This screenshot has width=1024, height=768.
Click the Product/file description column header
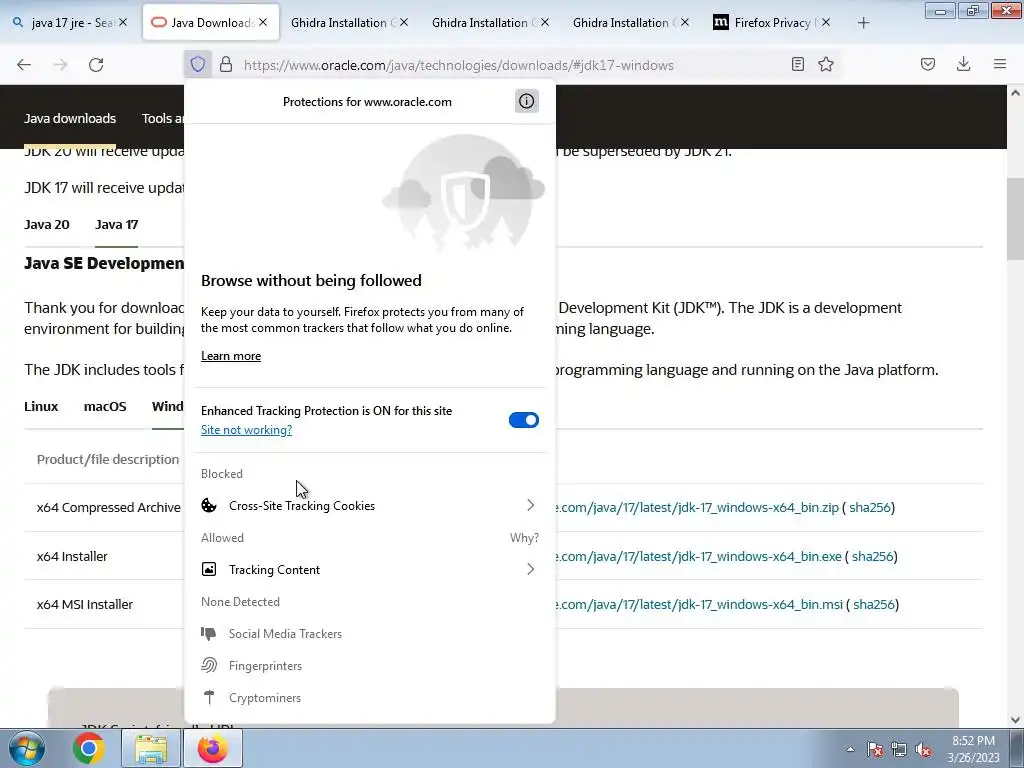(108, 460)
